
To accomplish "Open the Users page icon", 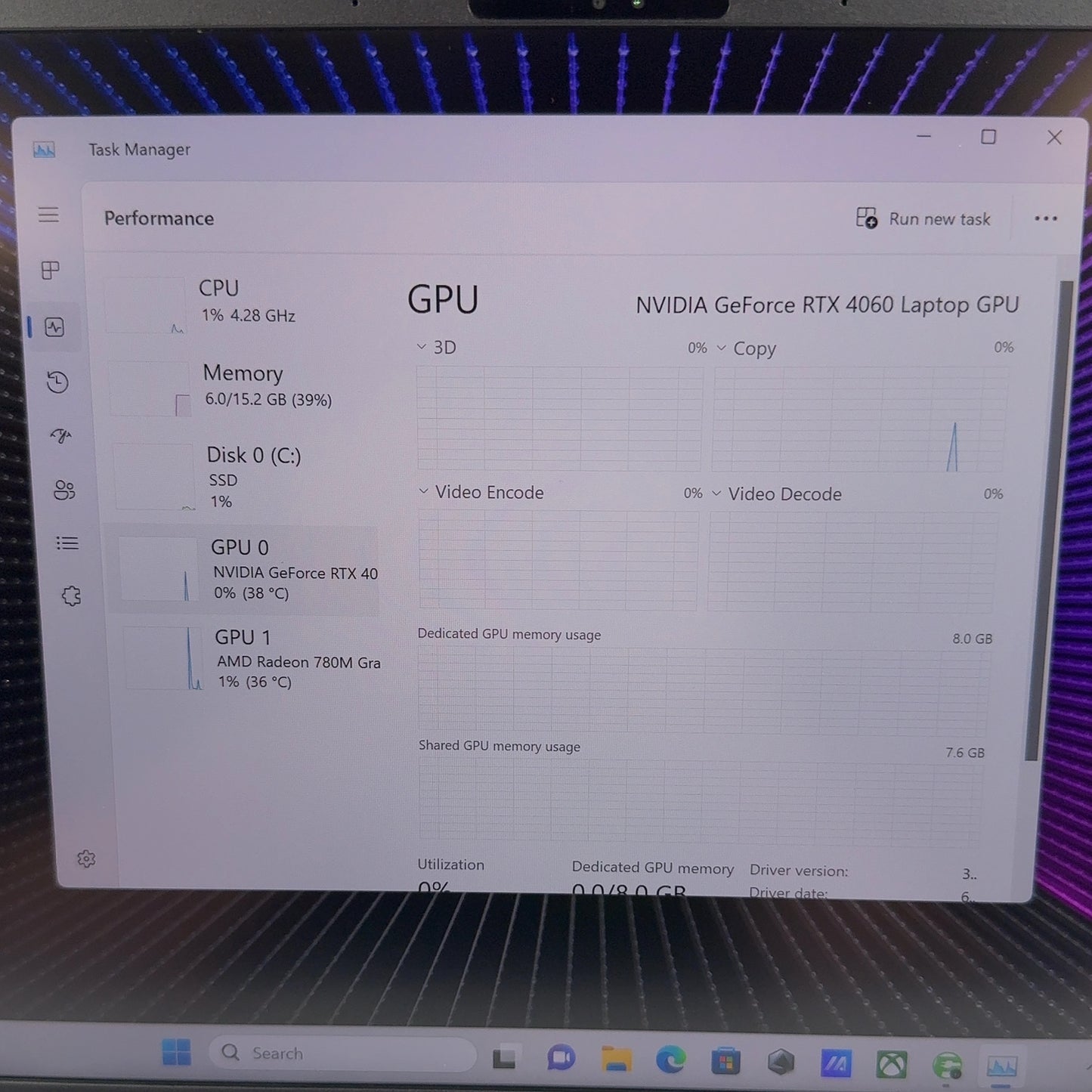I will (64, 490).
